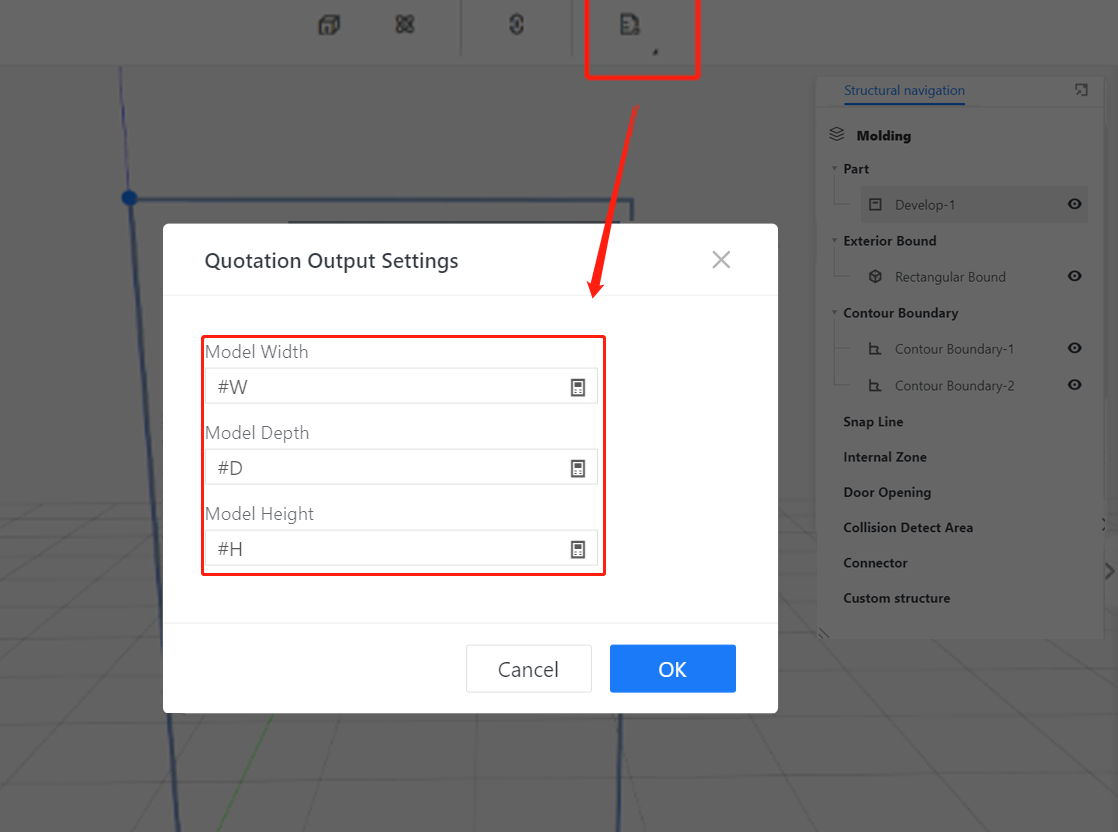Click the Model Width input field
1118x832 pixels.
[x=390, y=387]
